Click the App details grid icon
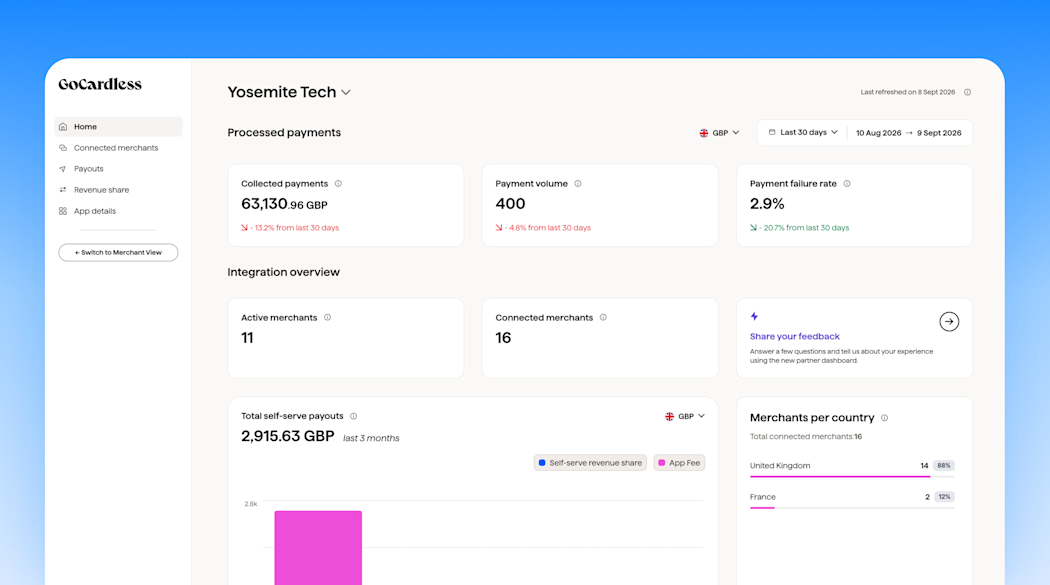Image resolution: width=1050 pixels, height=585 pixels. 63,211
